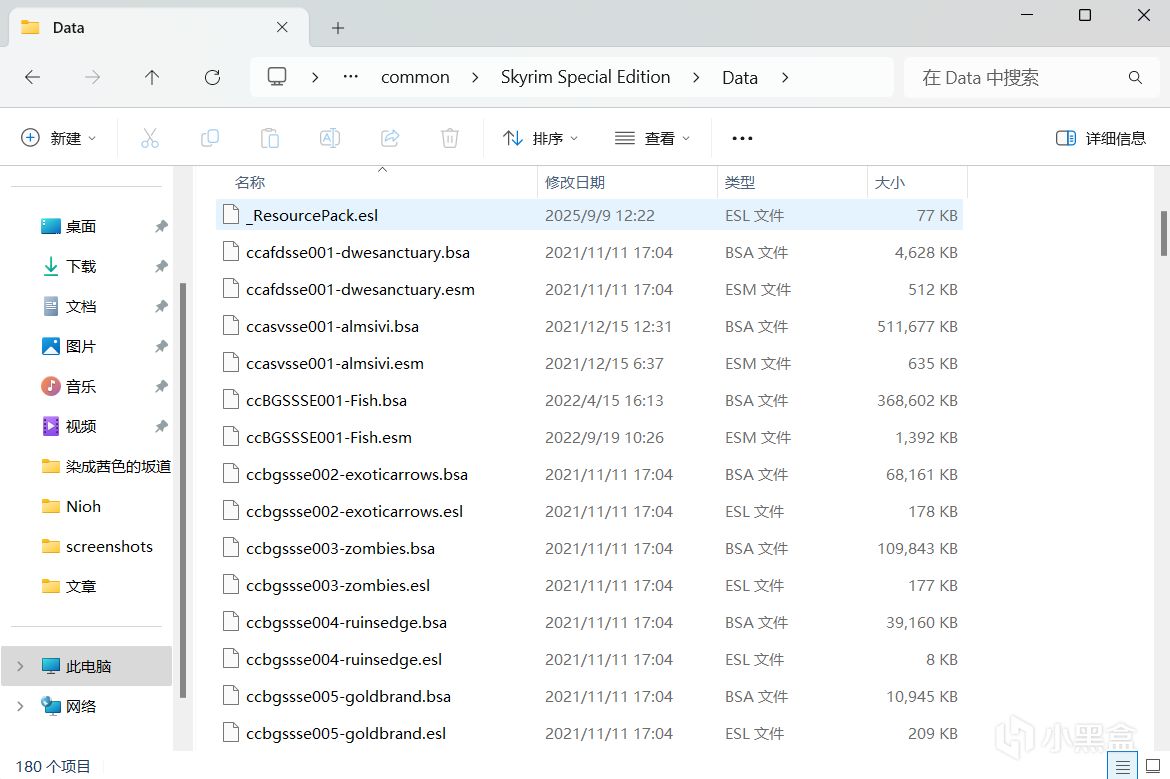Select ccbgssse005-goldbrand.esl file
The width and height of the screenshot is (1170, 779).
(x=589, y=733)
